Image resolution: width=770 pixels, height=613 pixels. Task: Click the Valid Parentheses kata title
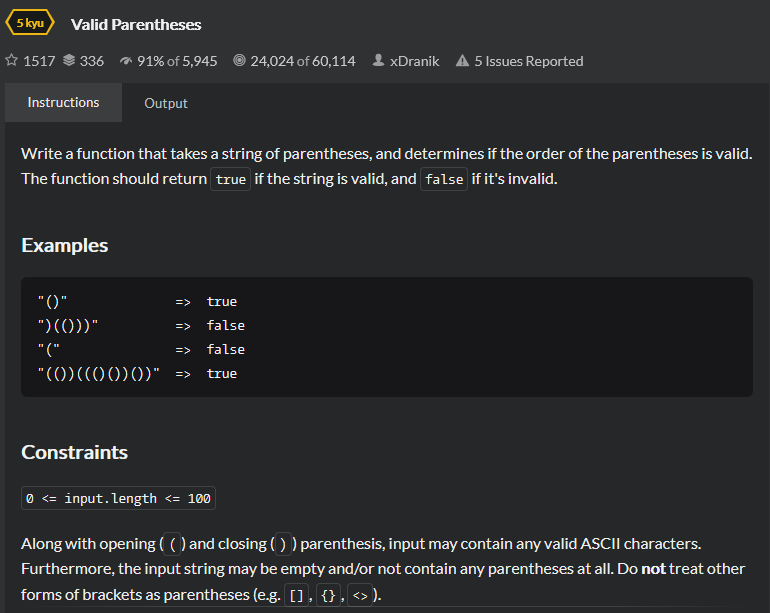click(x=136, y=25)
